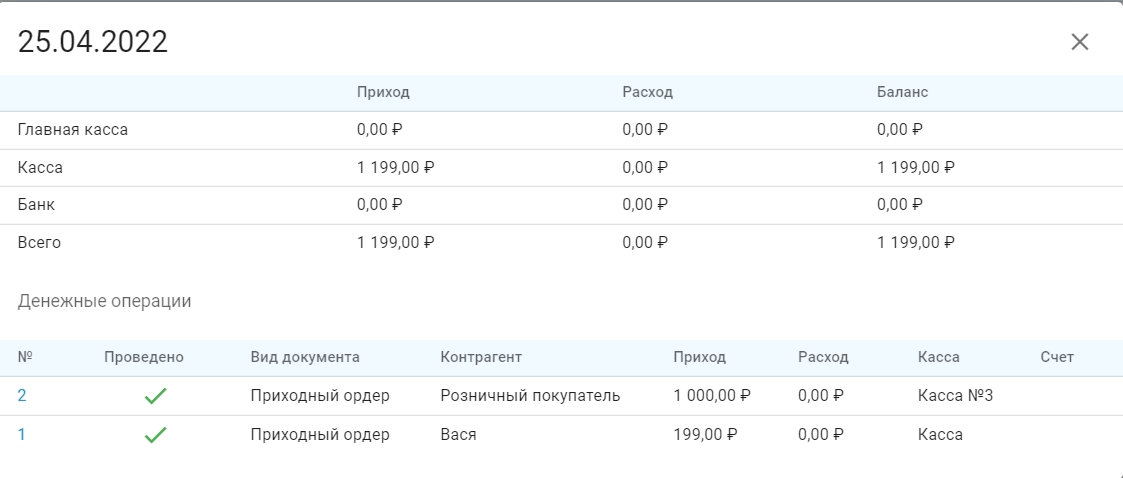Click the green checkmark for document 1
The image size is (1123, 478).
(155, 434)
